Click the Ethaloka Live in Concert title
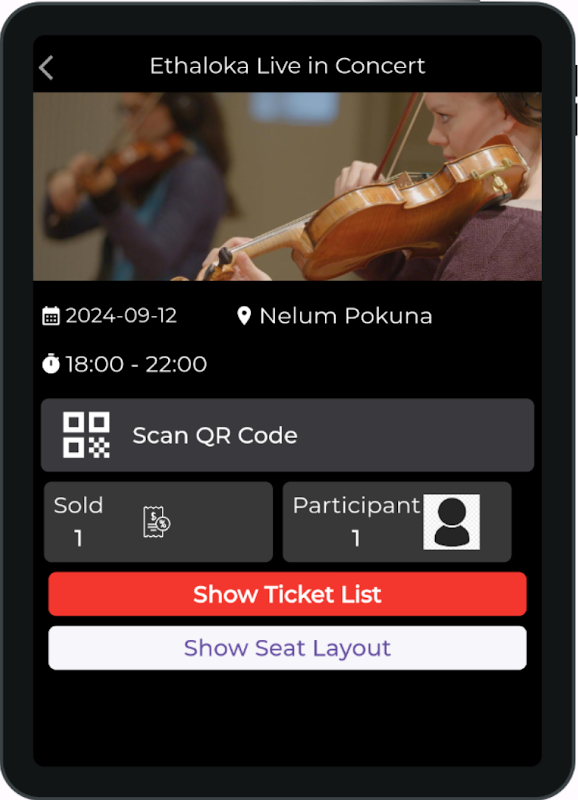Image resolution: width=578 pixels, height=800 pixels. pos(287,66)
